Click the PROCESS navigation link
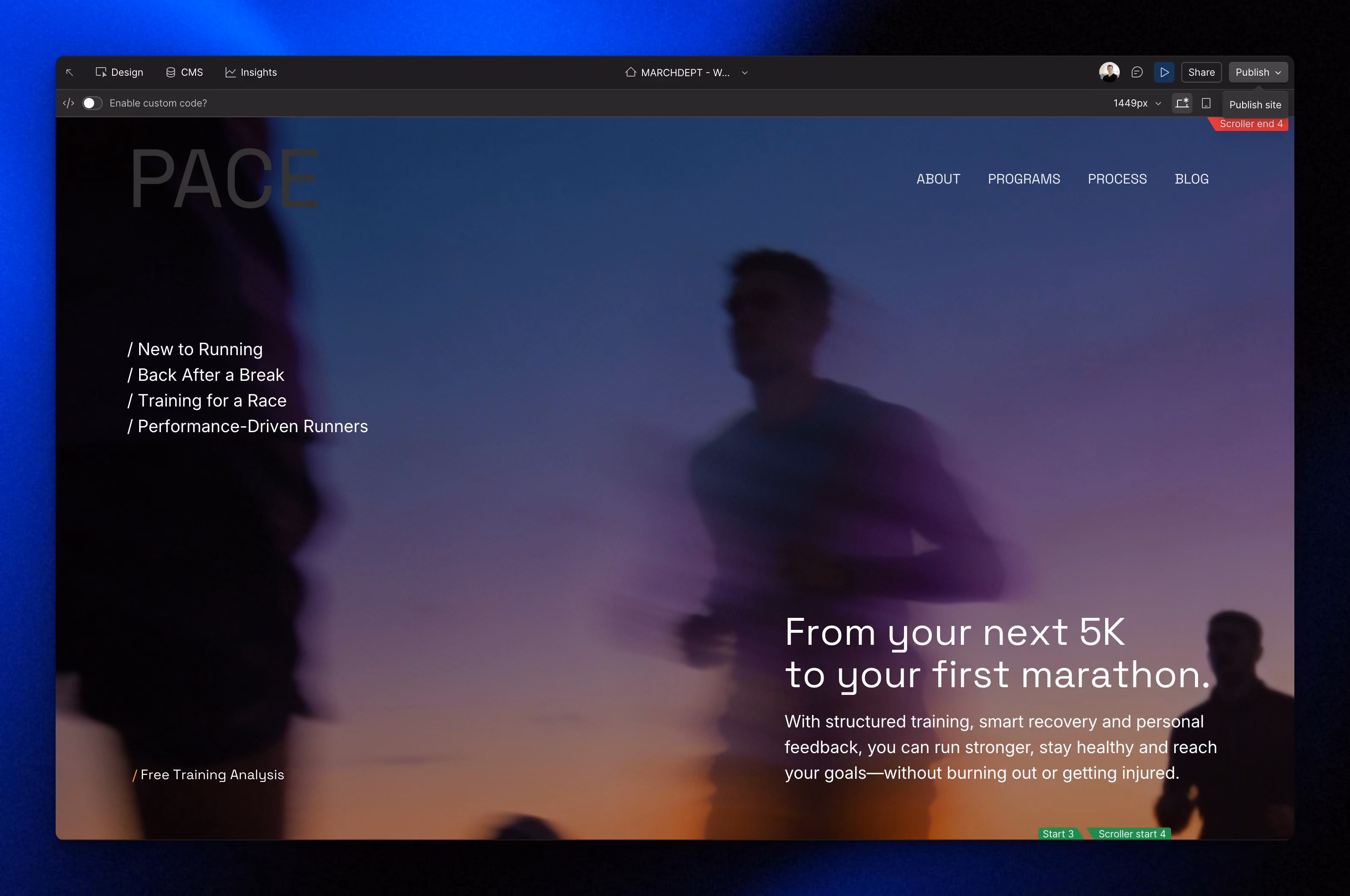Image resolution: width=1350 pixels, height=896 pixels. (1117, 179)
